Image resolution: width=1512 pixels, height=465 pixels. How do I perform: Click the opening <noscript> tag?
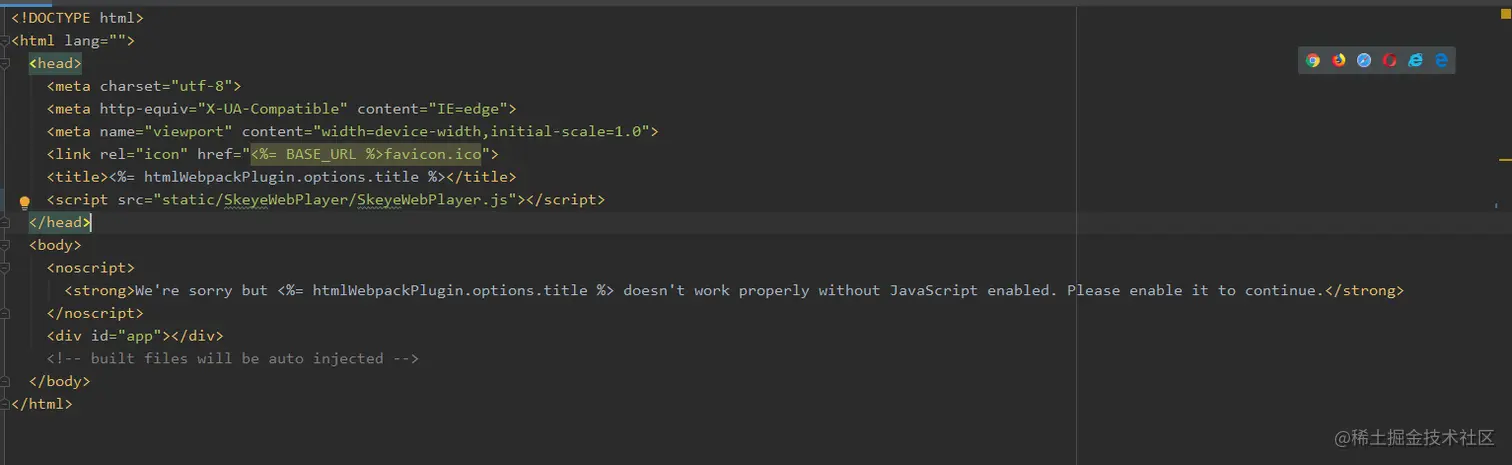tap(91, 267)
